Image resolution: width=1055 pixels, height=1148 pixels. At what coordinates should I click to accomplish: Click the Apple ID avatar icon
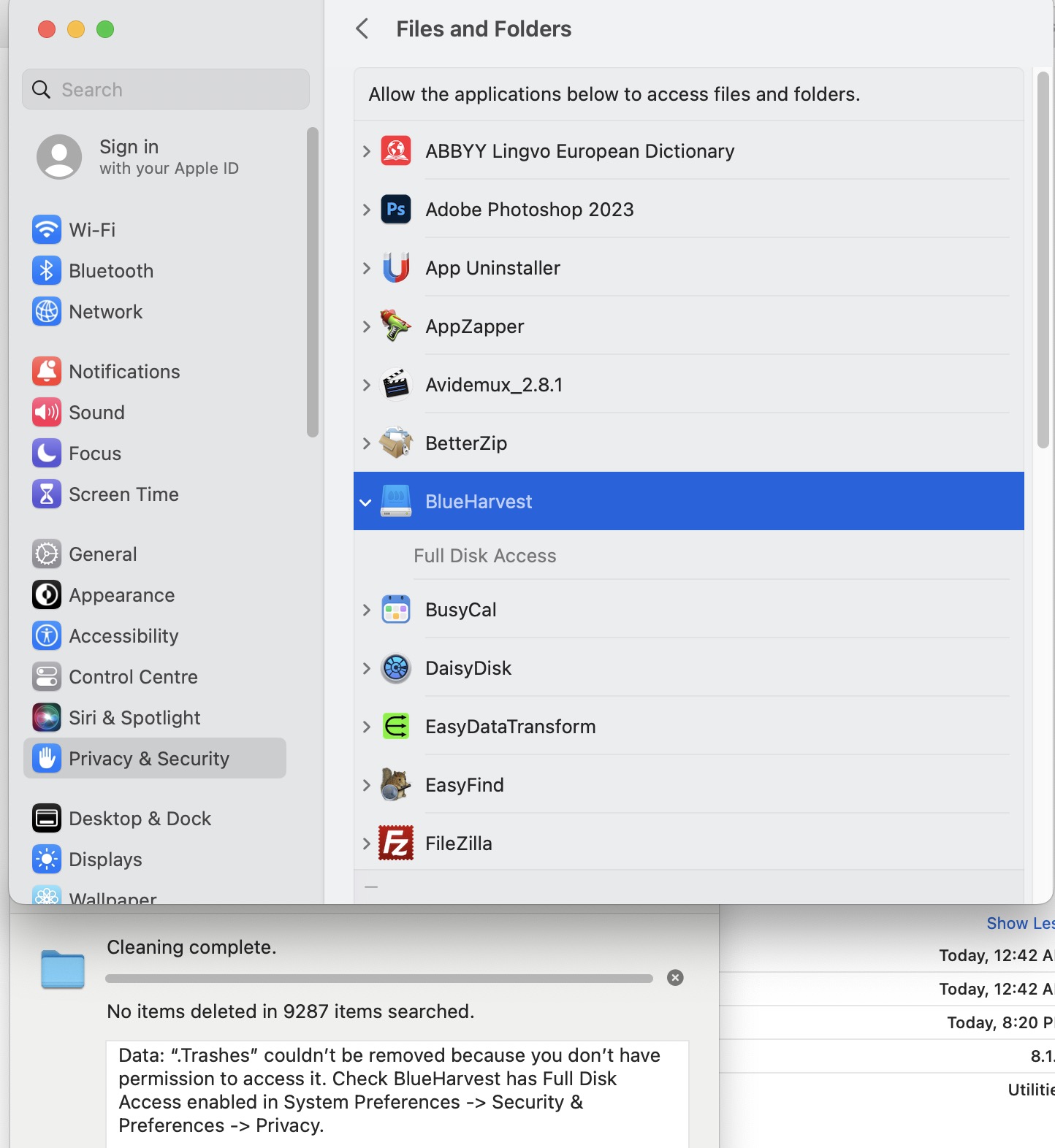click(59, 156)
